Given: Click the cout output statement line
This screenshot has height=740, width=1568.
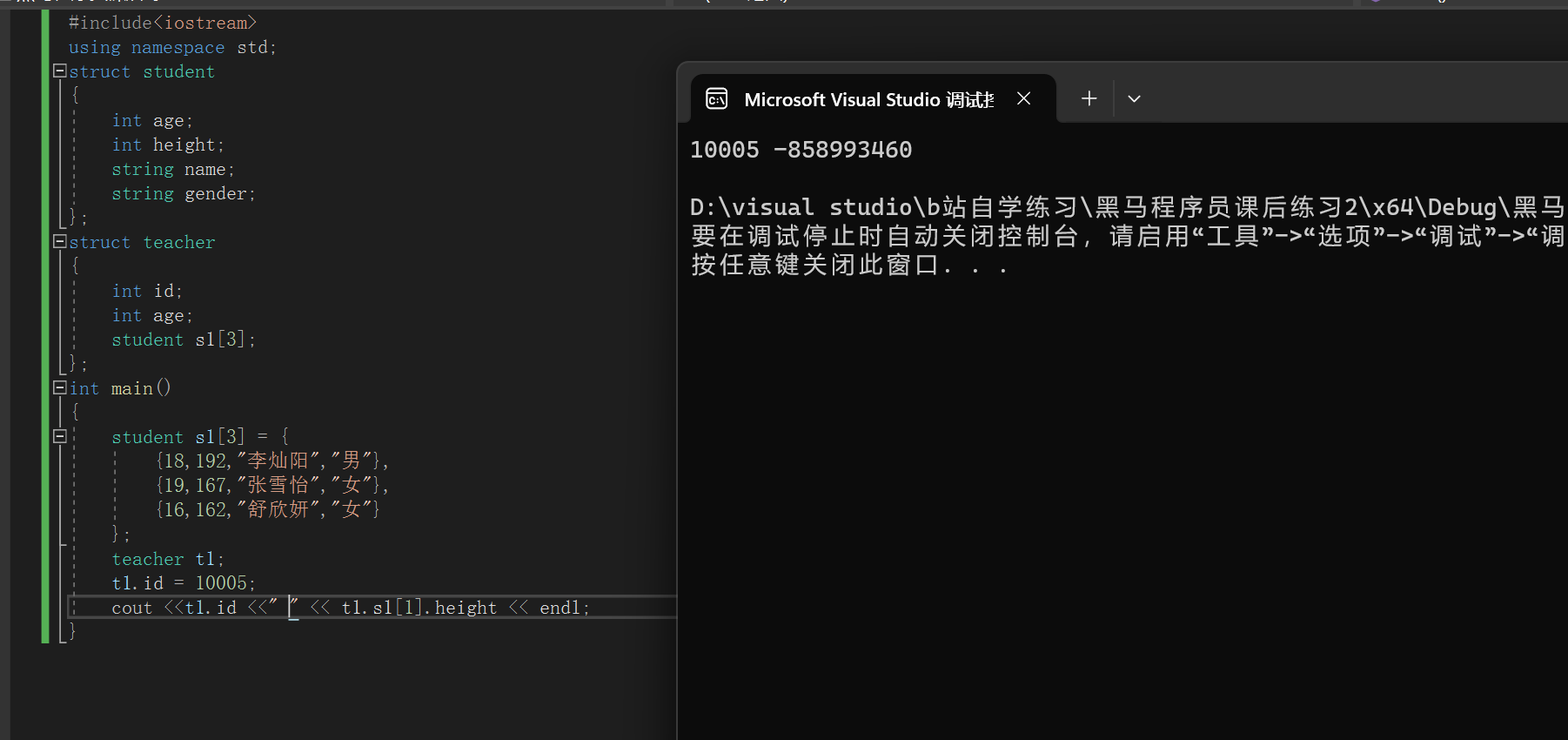Looking at the screenshot, I should (351, 608).
